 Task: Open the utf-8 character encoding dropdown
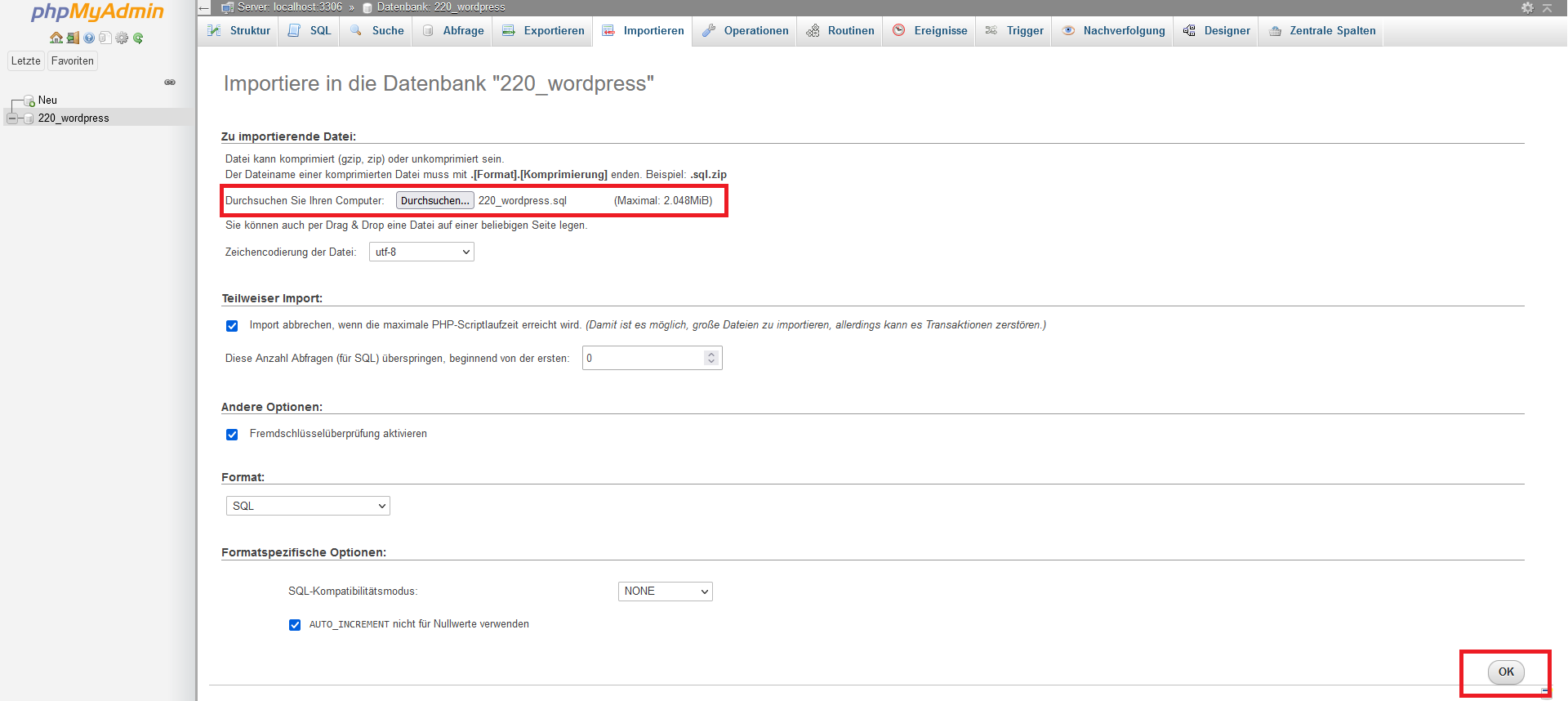point(421,252)
